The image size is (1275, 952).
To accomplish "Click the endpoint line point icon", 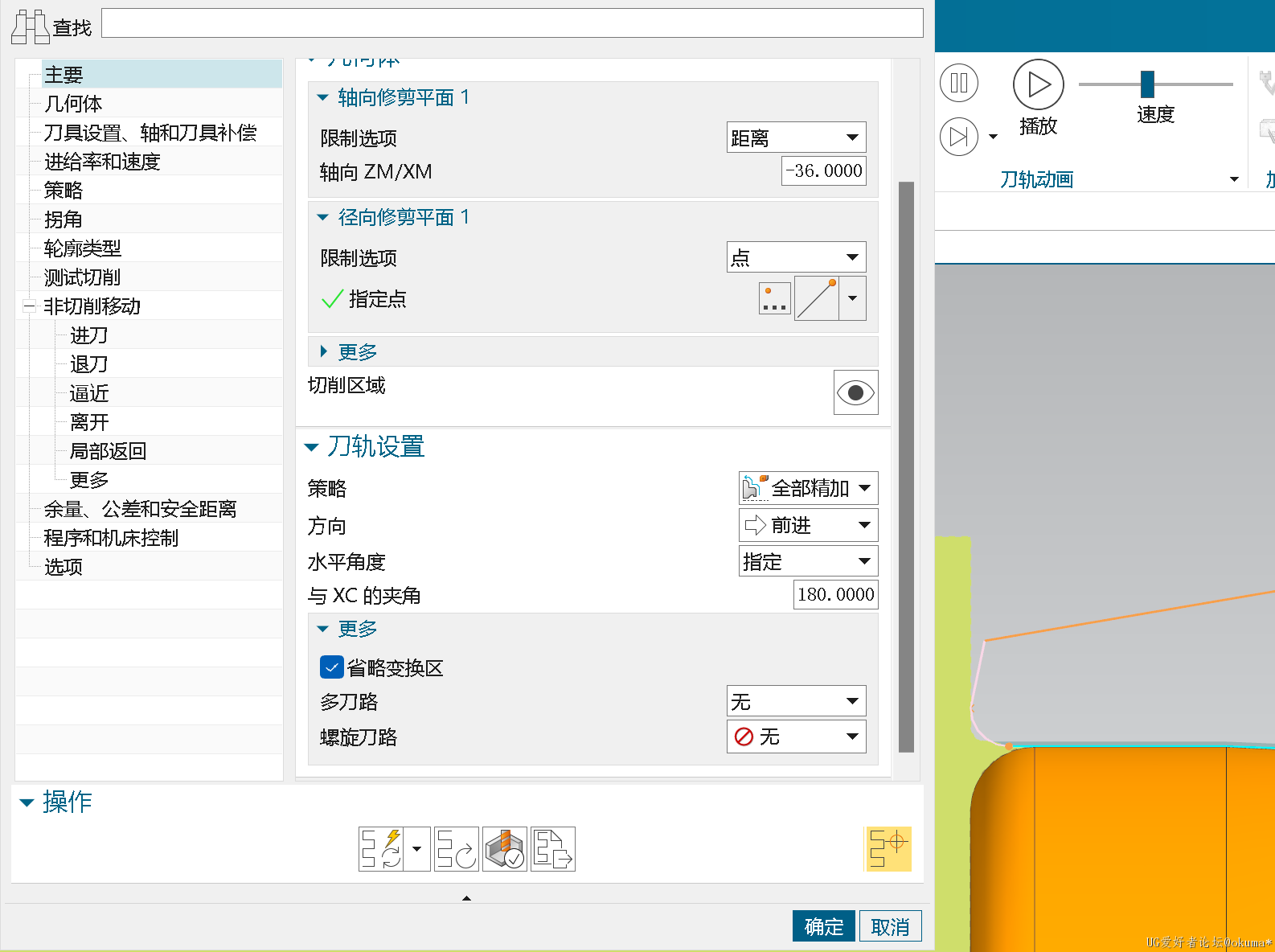I will click(x=817, y=298).
